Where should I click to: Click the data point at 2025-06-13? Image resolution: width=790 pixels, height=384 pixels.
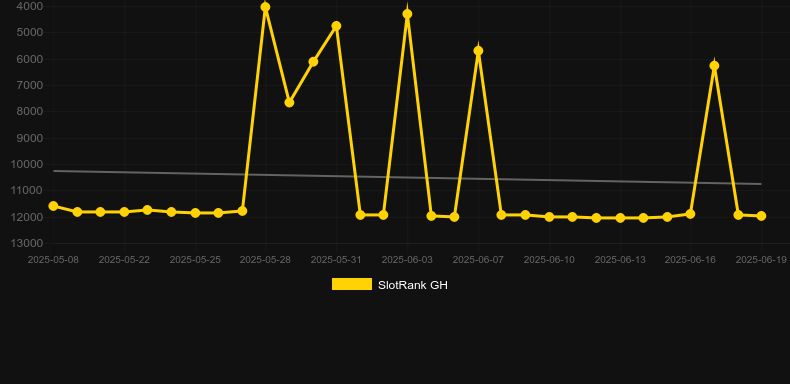tap(620, 218)
